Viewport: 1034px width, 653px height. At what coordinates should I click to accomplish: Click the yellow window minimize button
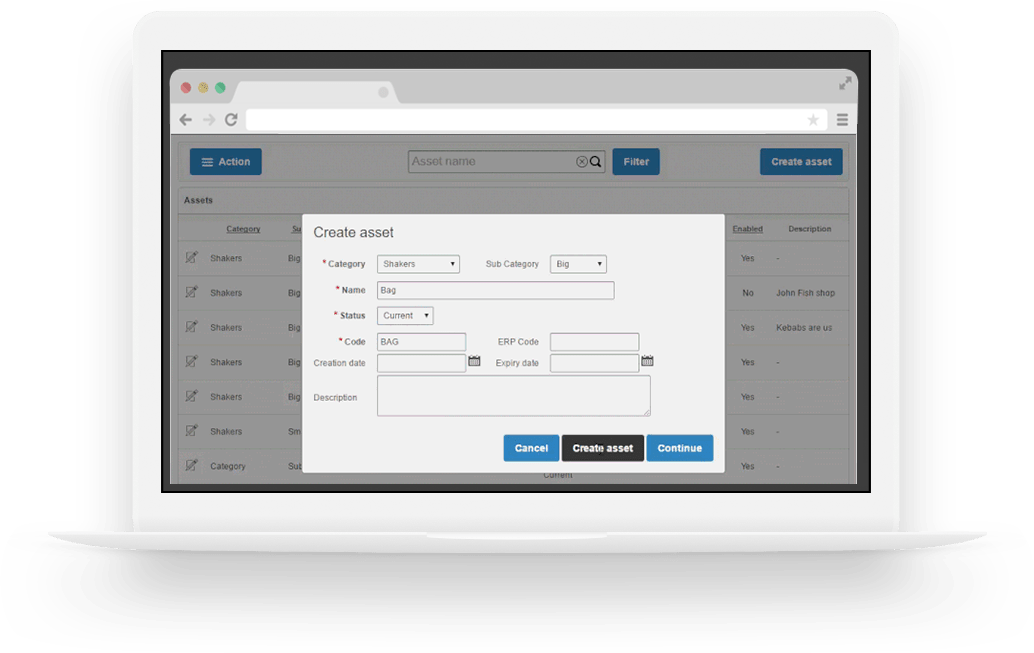click(203, 88)
